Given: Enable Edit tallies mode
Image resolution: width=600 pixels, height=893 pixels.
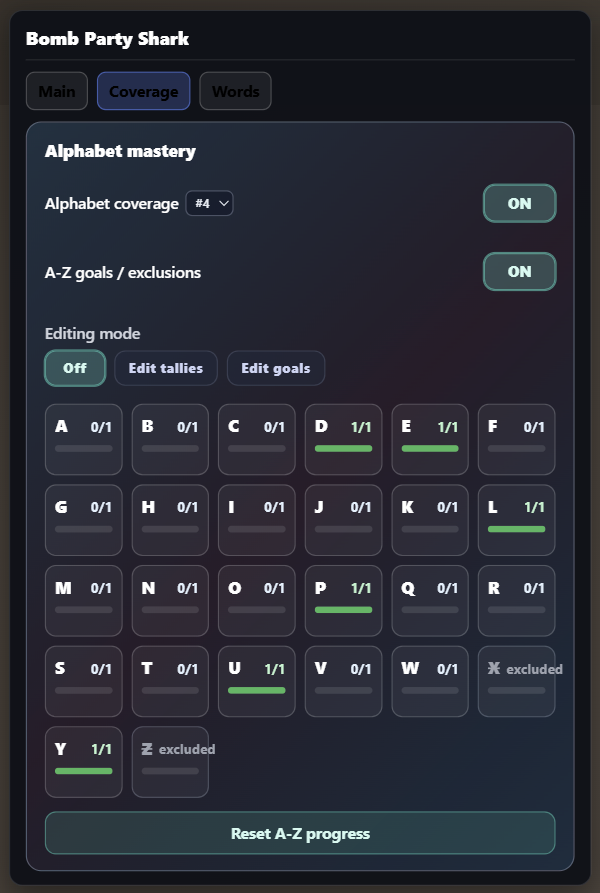Looking at the screenshot, I should (166, 368).
